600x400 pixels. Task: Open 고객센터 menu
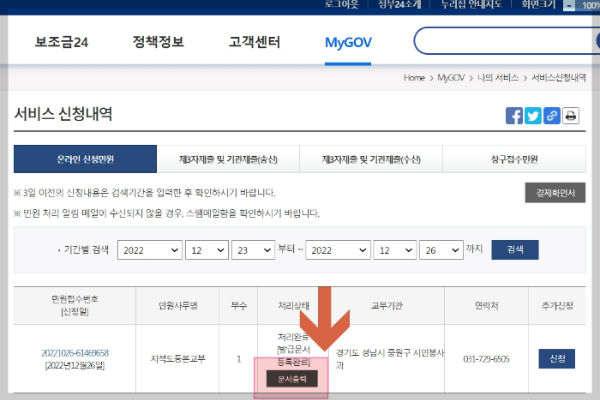(x=254, y=42)
